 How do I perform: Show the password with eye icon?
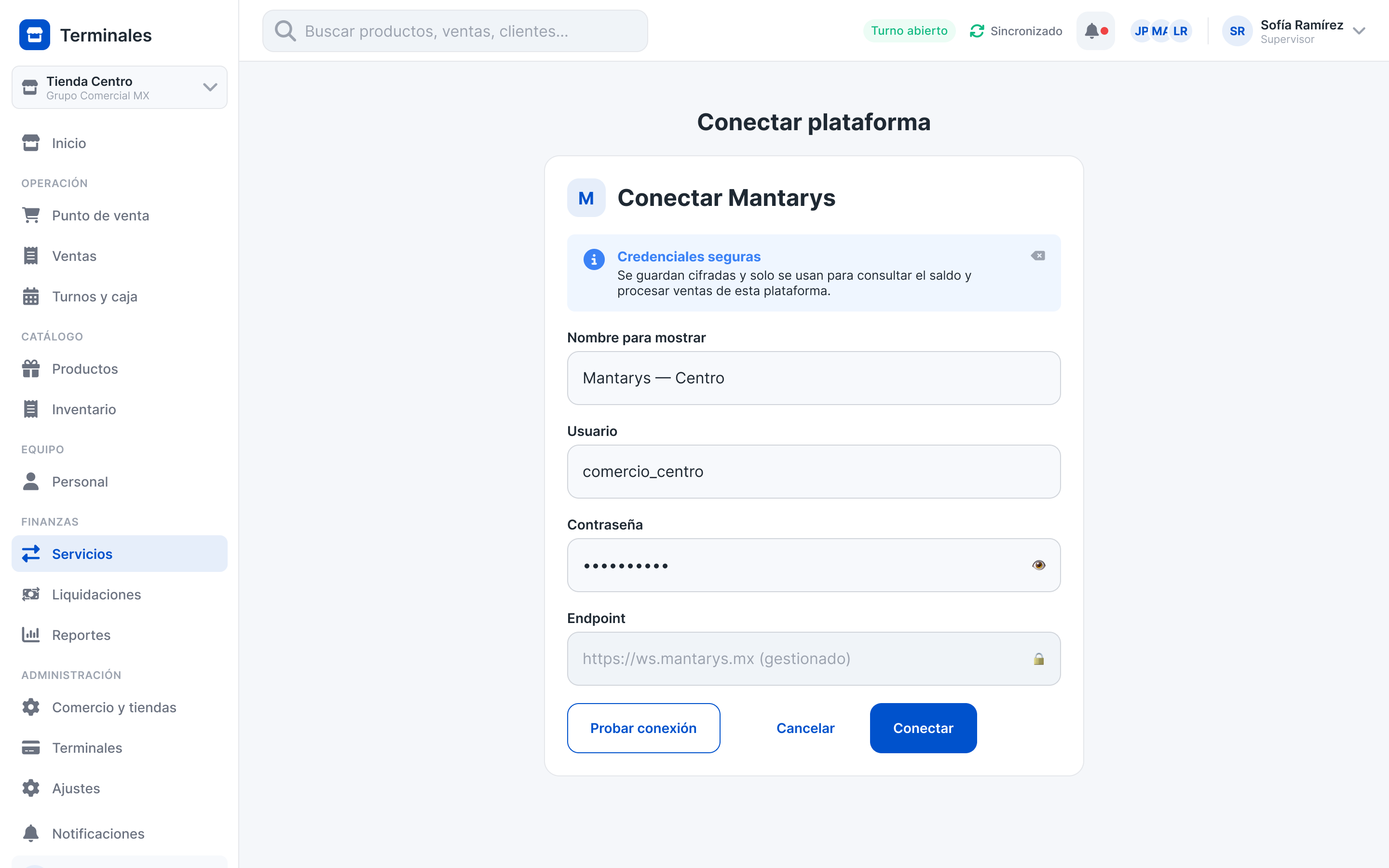[x=1039, y=565]
